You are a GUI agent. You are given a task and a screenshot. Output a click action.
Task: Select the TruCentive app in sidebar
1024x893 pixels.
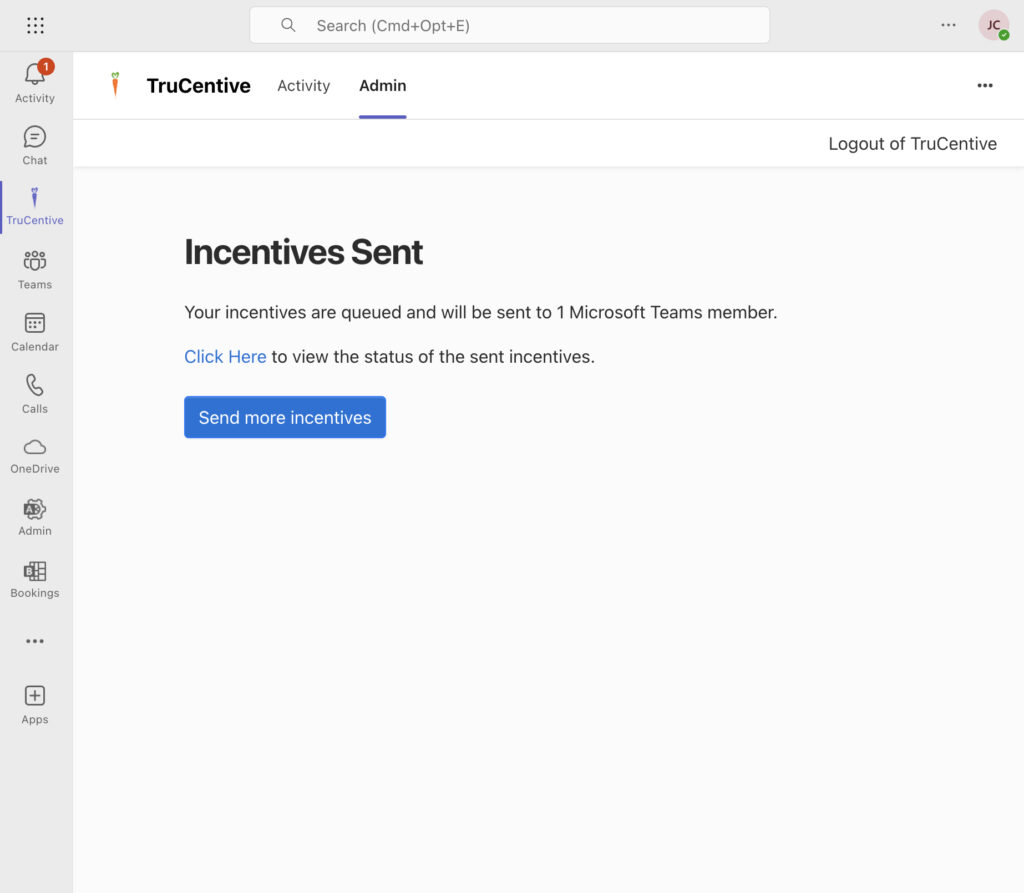click(35, 198)
